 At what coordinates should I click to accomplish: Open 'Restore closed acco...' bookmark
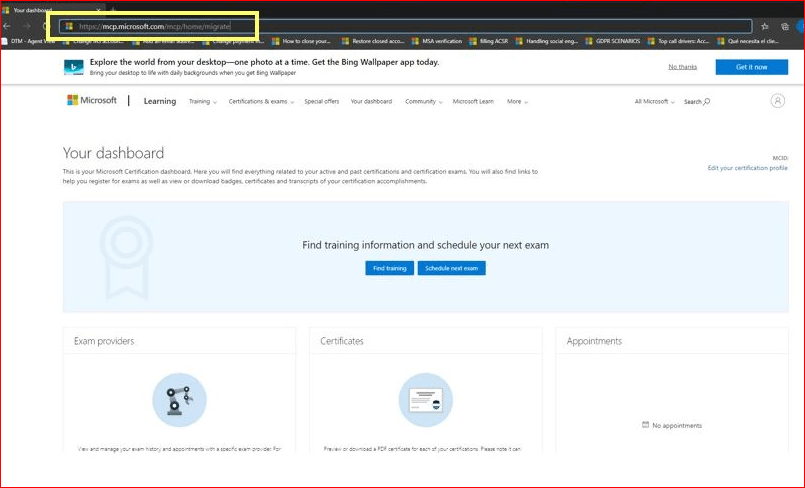(x=373, y=41)
